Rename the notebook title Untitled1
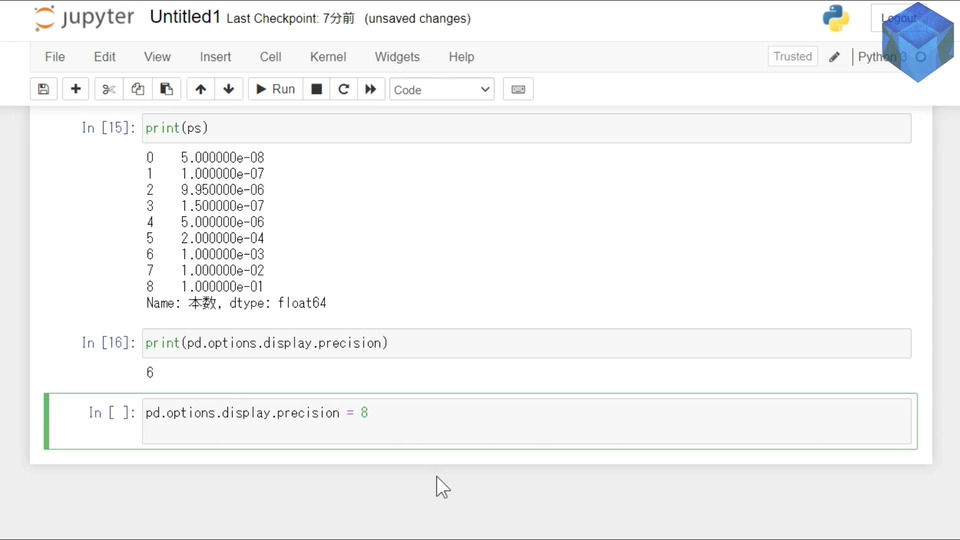 tap(185, 17)
